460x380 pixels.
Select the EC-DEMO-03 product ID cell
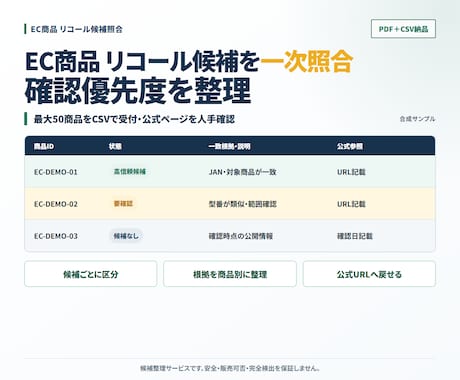coord(56,236)
